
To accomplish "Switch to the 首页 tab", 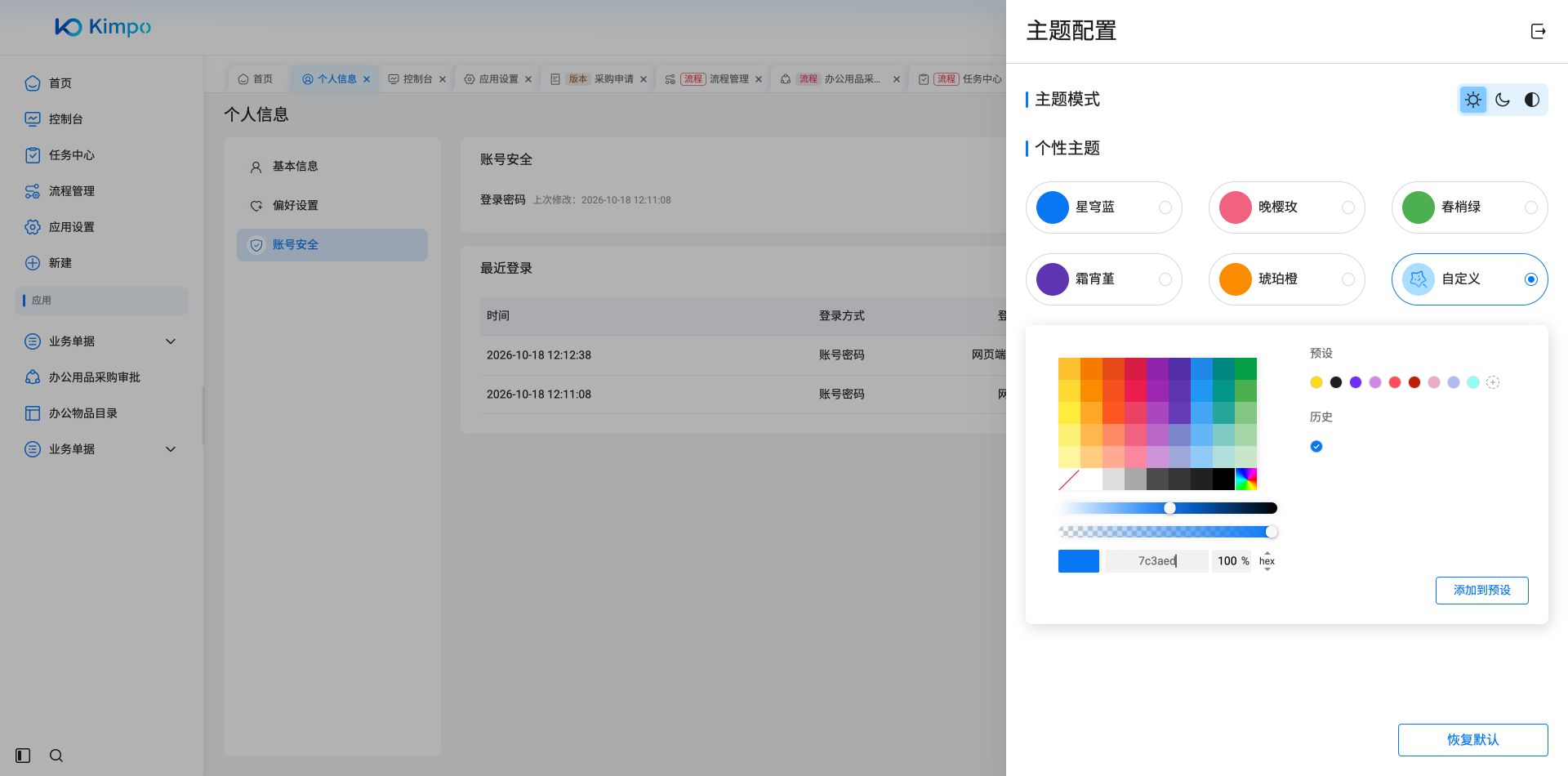I will (x=255, y=79).
